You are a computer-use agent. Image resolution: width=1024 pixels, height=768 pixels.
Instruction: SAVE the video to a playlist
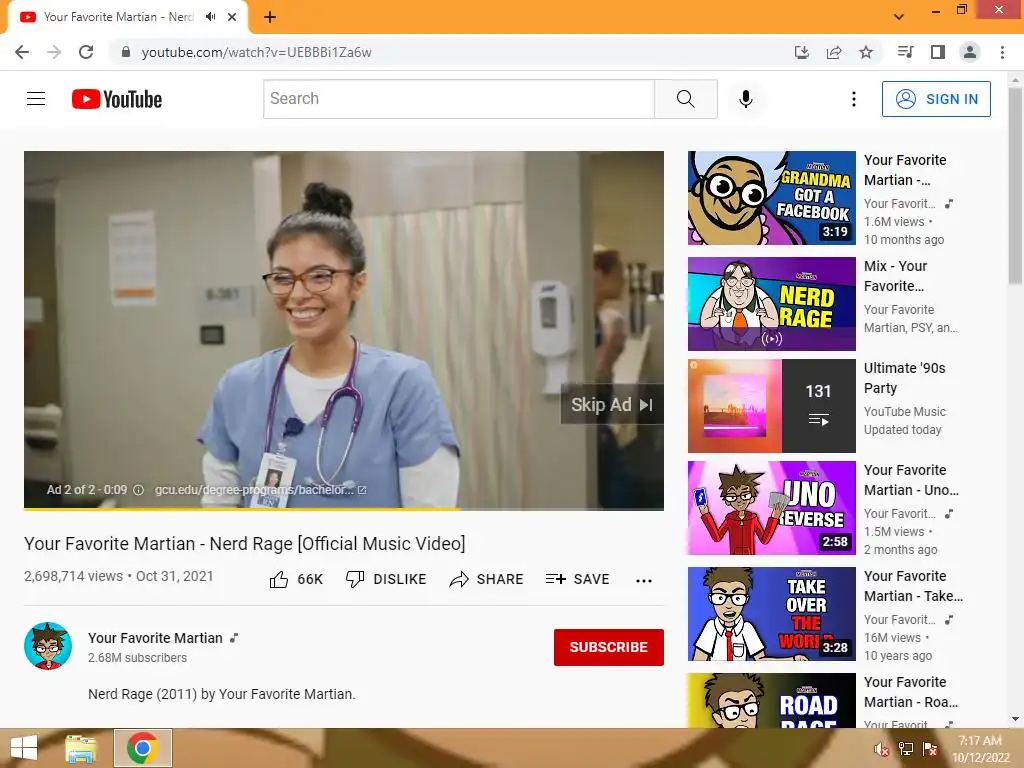[x=577, y=579]
